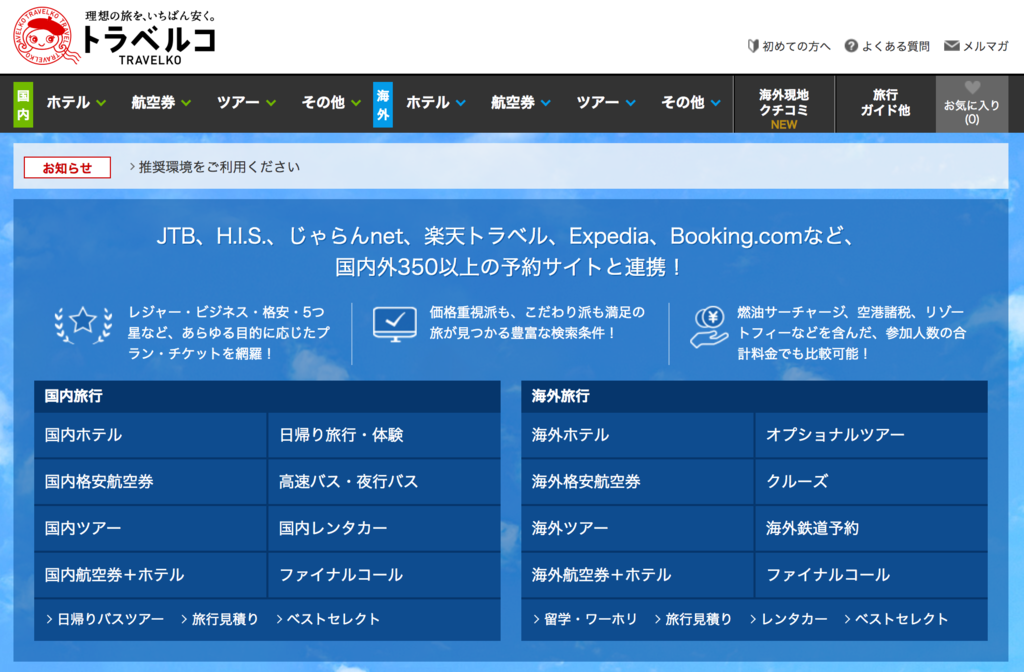
Task: Open お気に入り (0) favorites
Action: point(972,104)
